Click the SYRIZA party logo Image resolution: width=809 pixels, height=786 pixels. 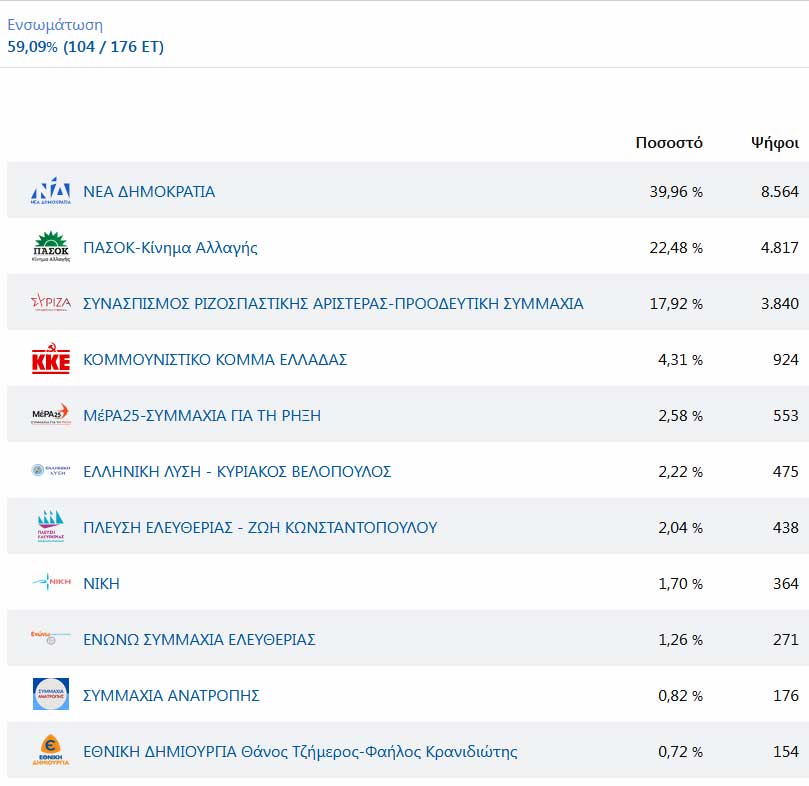coord(51,302)
